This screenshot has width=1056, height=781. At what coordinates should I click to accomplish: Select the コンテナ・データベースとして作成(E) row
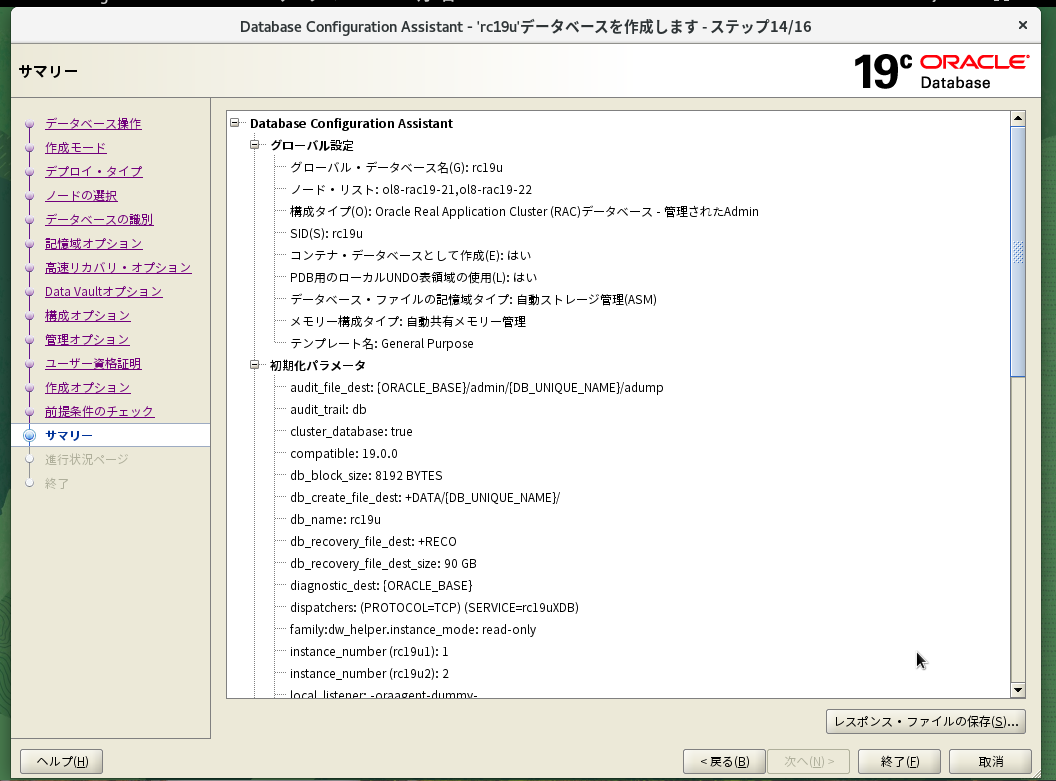(410, 256)
